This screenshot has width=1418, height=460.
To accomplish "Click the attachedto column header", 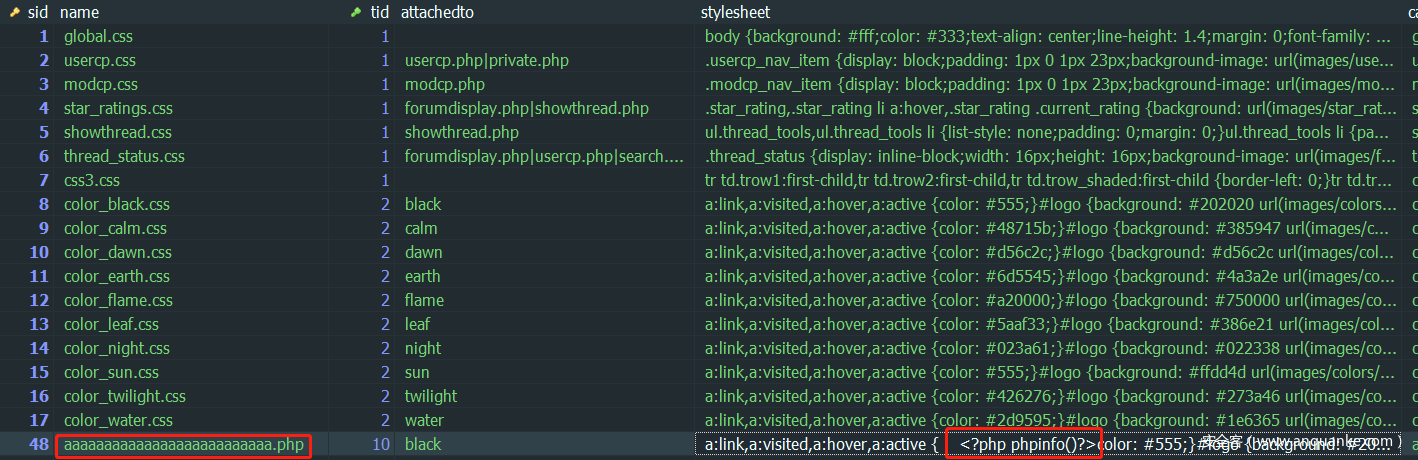I will (437, 12).
